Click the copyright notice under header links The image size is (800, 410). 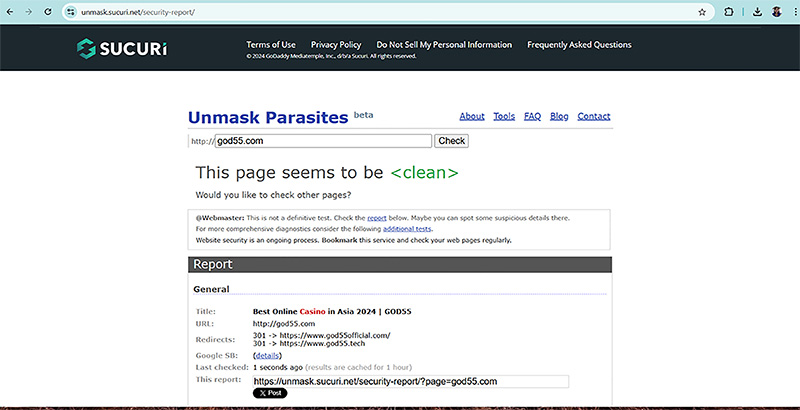(331, 56)
